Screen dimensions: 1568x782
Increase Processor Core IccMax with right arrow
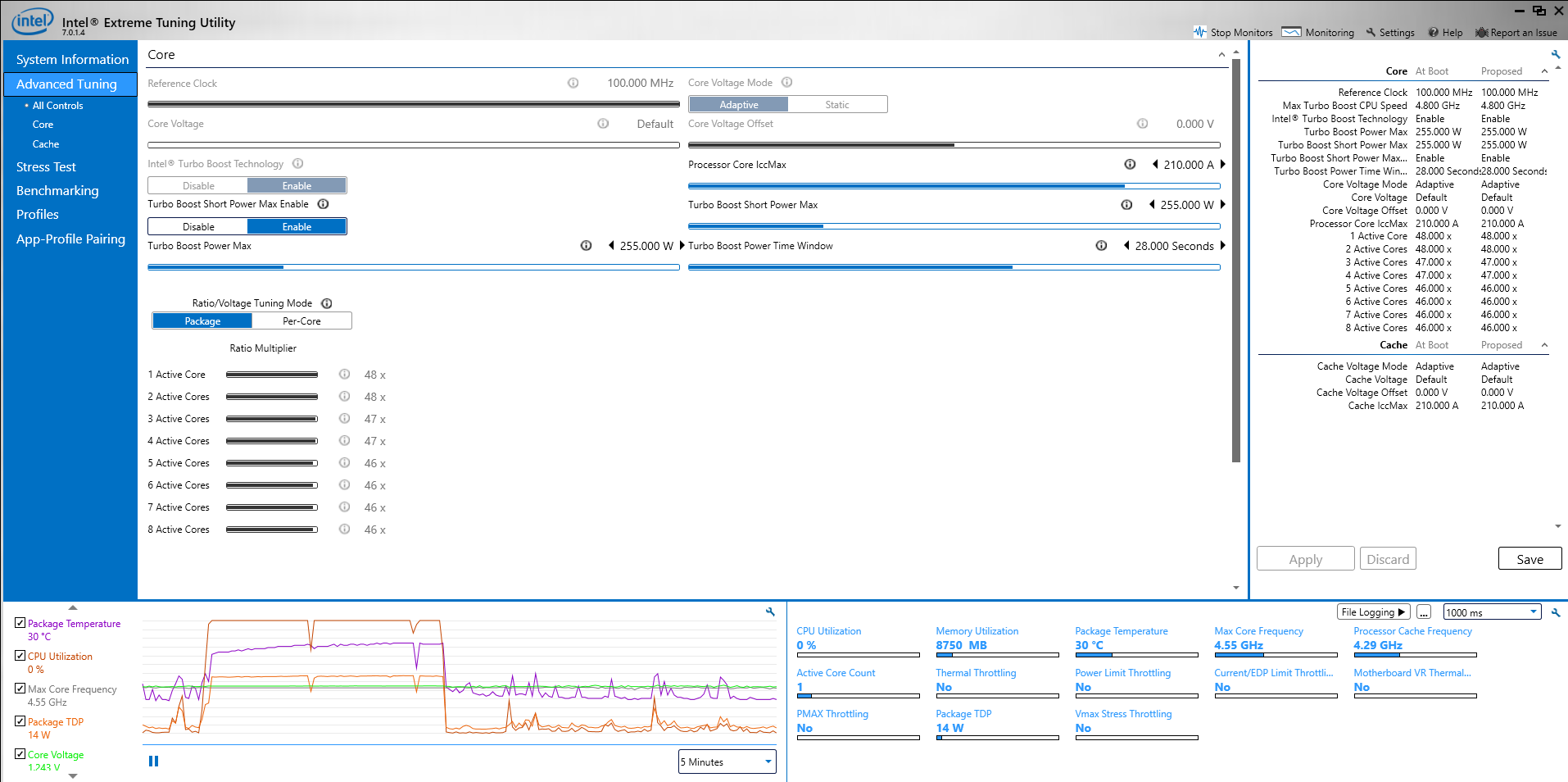[x=1222, y=164]
